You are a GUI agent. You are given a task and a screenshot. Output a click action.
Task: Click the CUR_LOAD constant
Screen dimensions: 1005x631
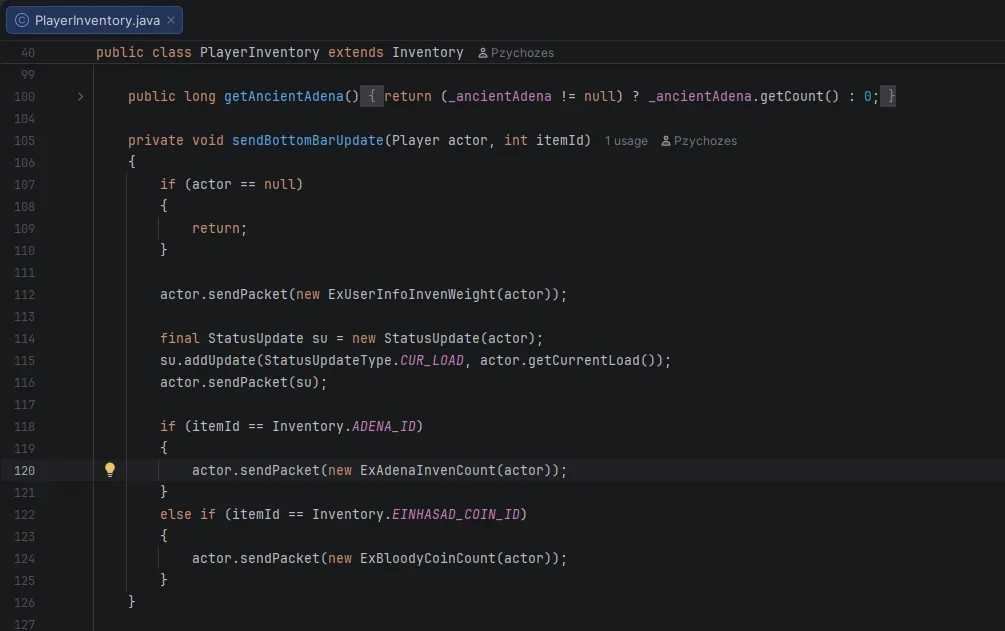coord(432,360)
